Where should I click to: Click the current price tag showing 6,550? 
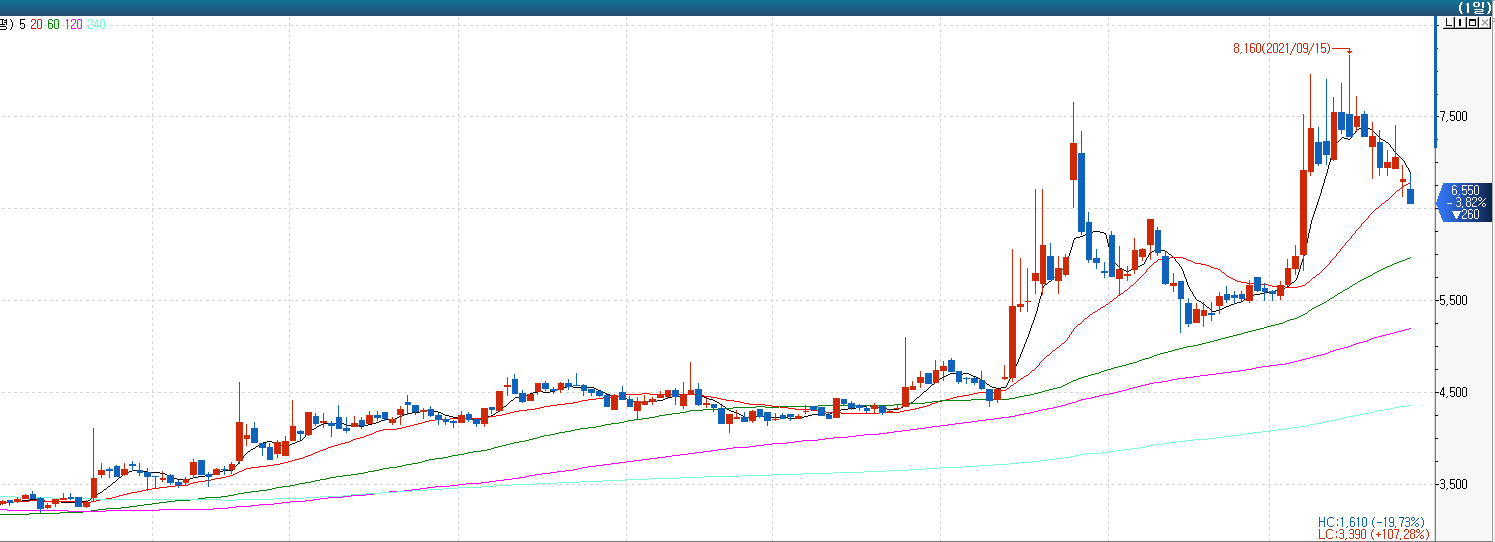pyautogui.click(x=1465, y=190)
